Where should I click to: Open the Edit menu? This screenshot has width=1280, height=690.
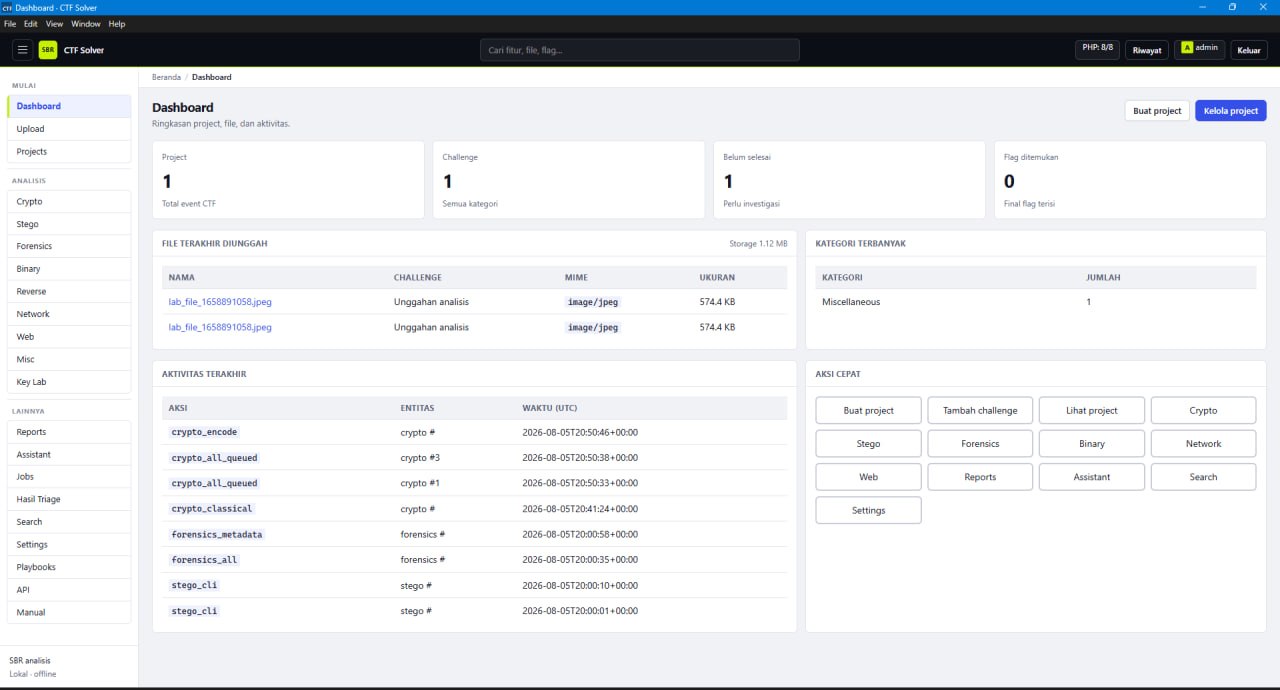[31, 23]
